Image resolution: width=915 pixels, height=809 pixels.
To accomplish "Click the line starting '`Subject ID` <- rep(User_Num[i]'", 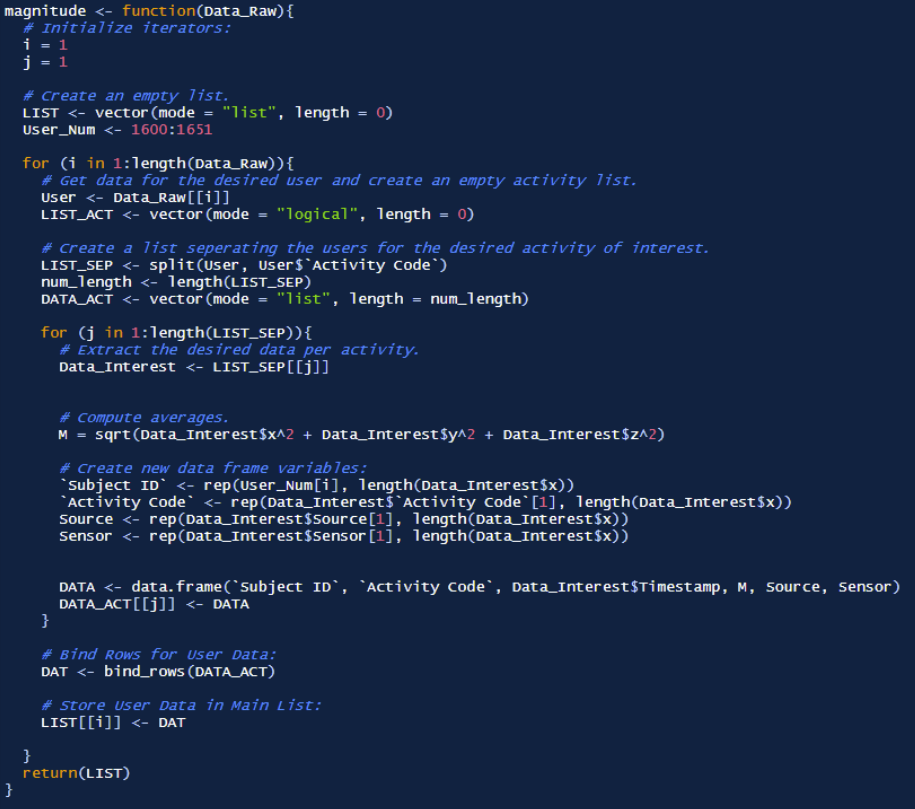I will pyautogui.click(x=317, y=485).
